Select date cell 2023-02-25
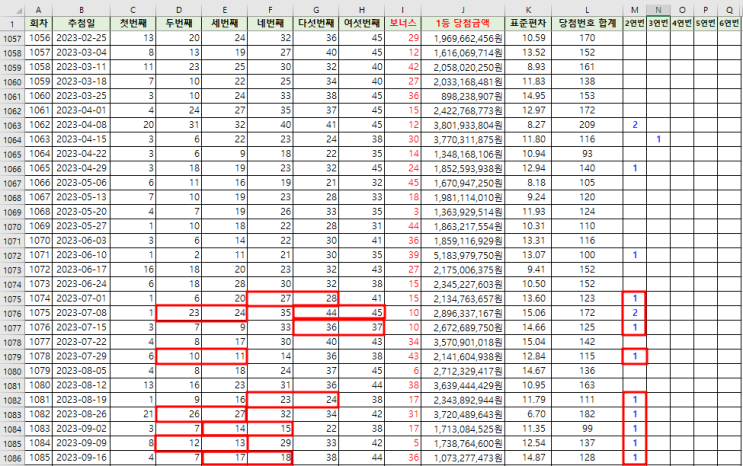The width and height of the screenshot is (743, 466). [82, 38]
